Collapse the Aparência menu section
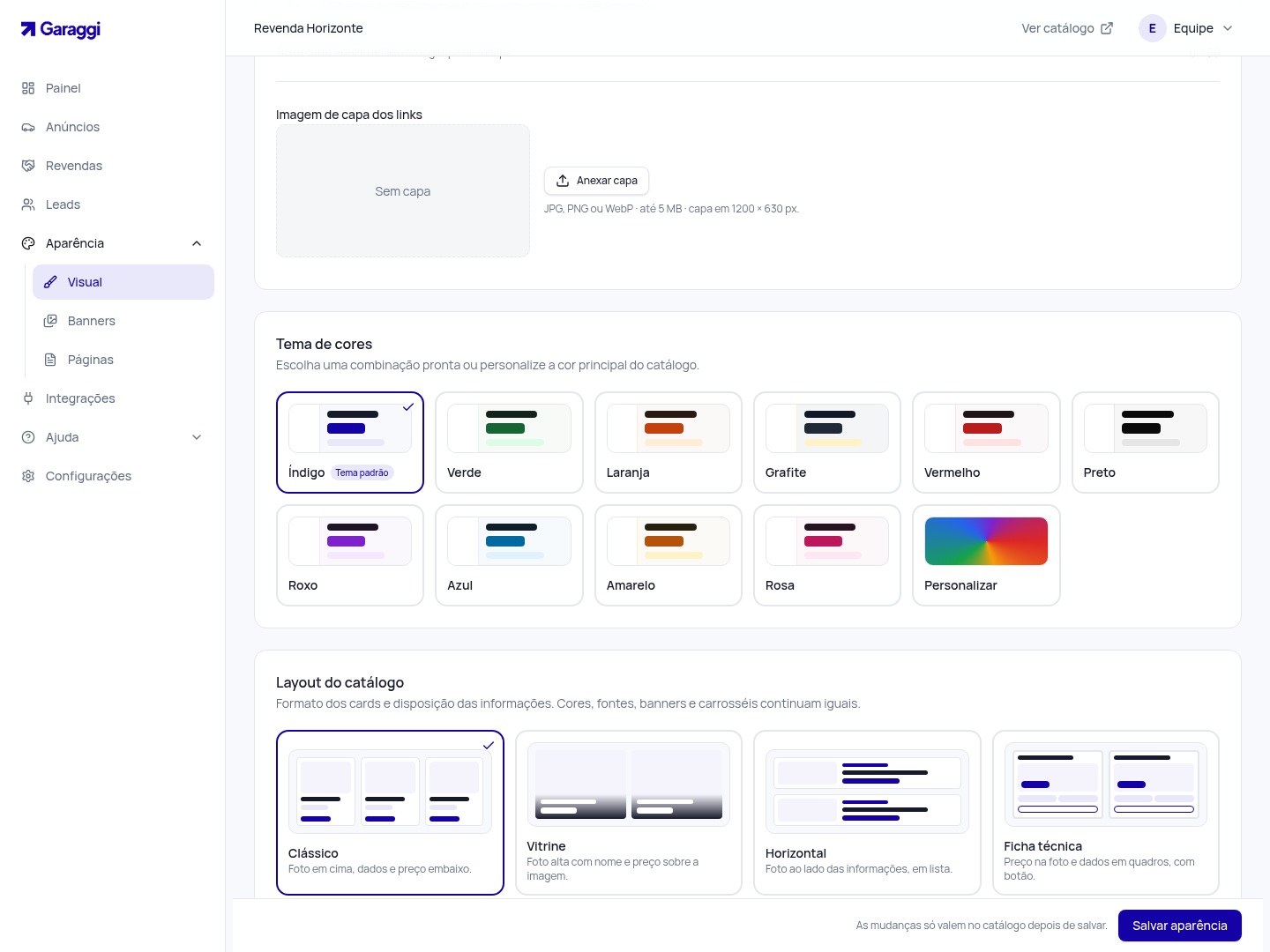 coord(197,243)
